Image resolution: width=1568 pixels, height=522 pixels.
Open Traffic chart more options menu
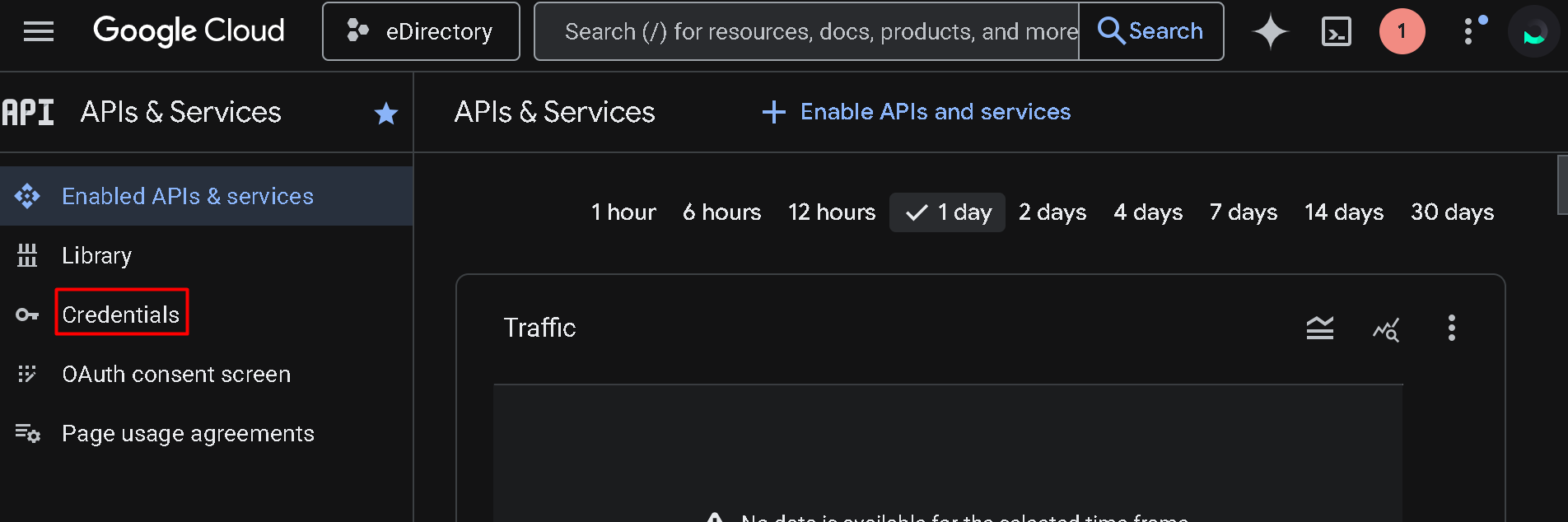coord(1452,328)
